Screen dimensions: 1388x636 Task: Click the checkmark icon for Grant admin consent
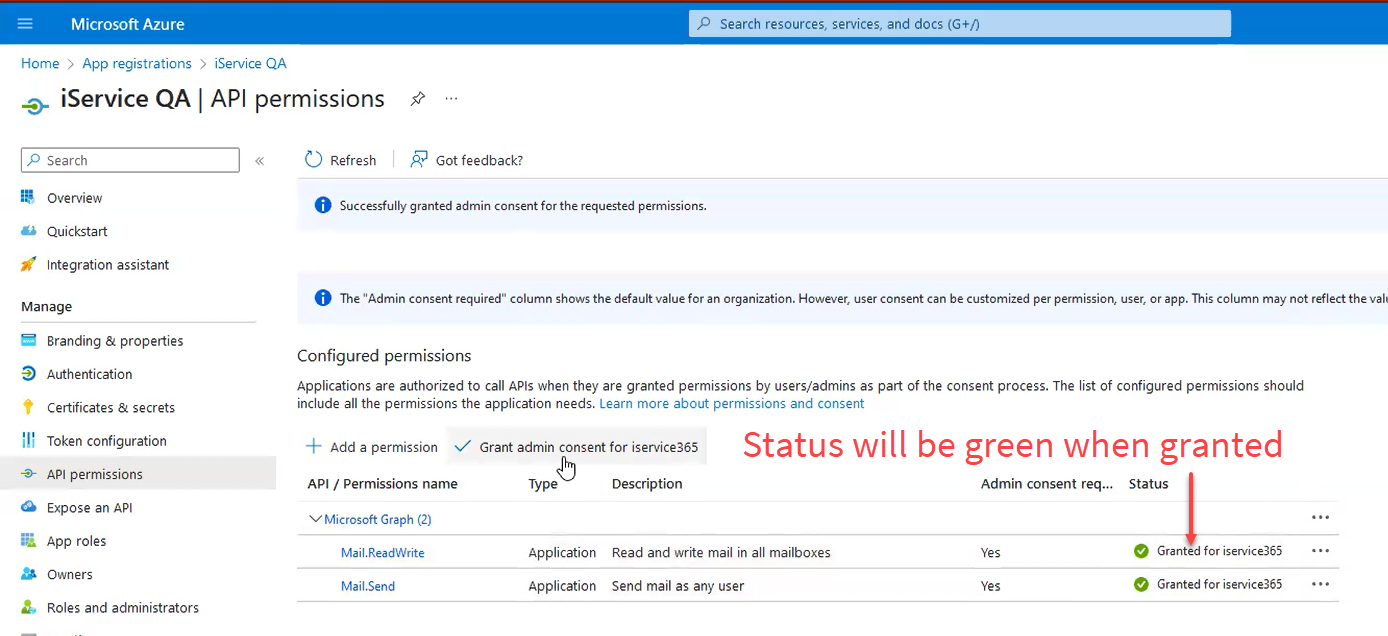(x=462, y=447)
